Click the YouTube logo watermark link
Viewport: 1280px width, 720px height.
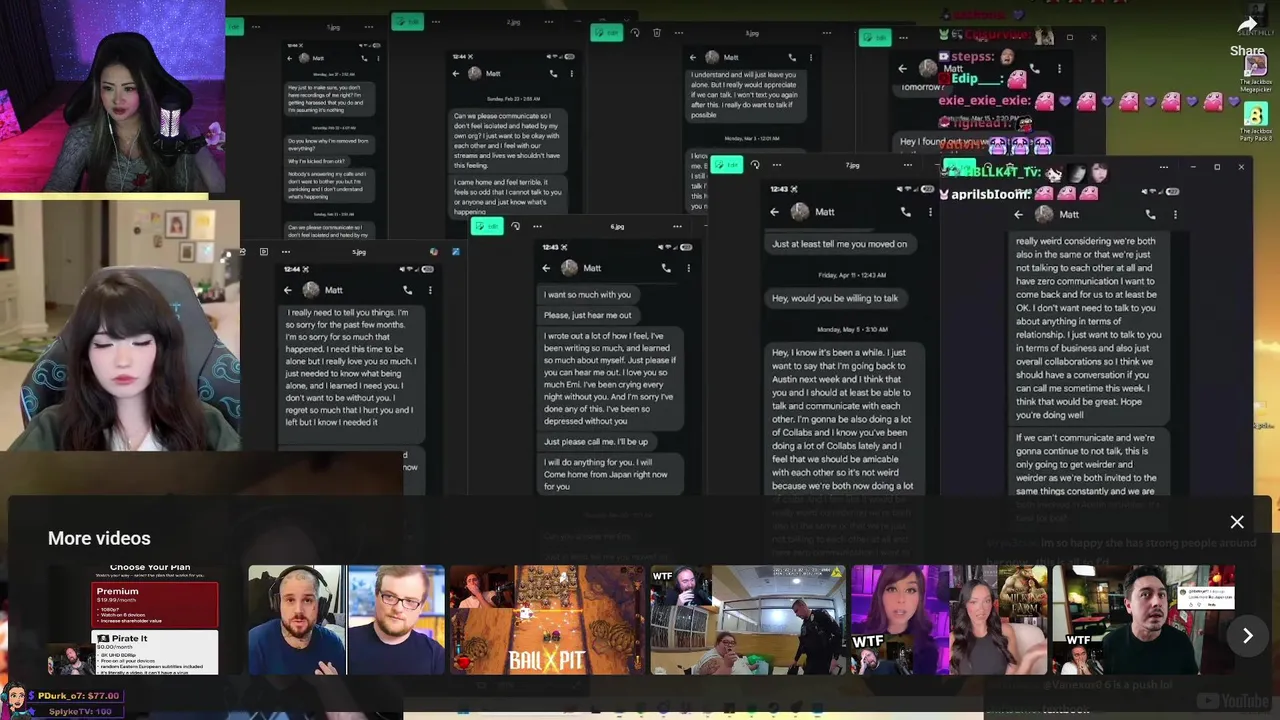pos(1233,702)
